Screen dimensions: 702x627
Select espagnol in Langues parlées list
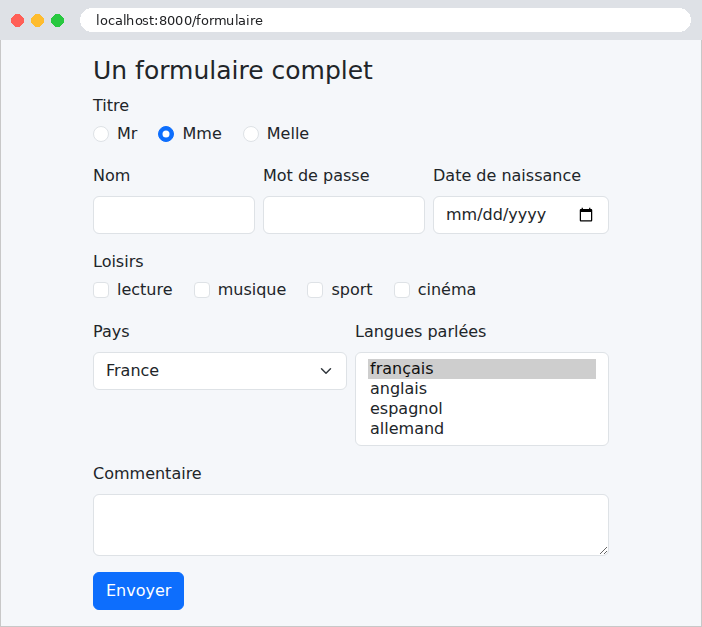(x=482, y=408)
